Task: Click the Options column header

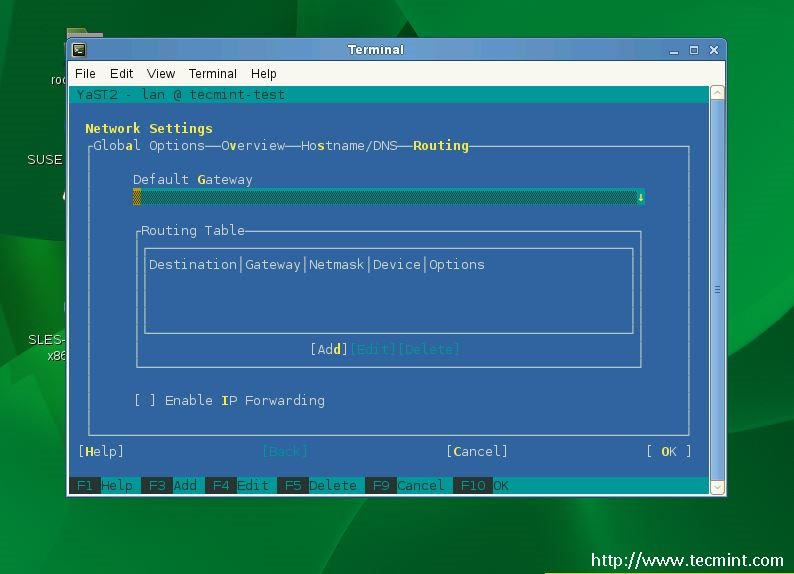Action: pyautogui.click(x=457, y=265)
